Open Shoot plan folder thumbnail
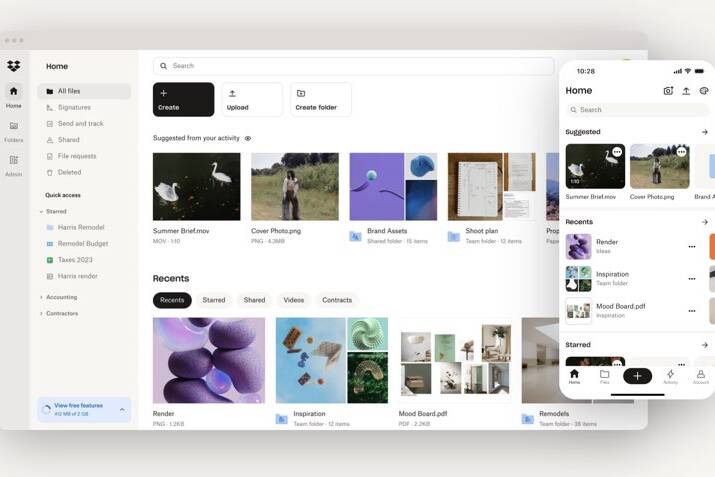The image size is (715, 477). pos(492,187)
